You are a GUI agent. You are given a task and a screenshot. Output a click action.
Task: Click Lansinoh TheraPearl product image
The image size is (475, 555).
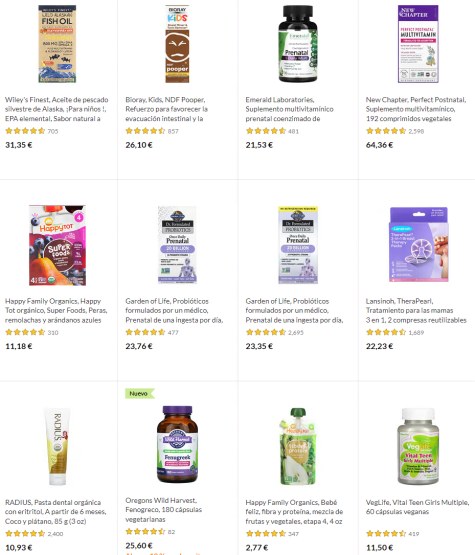click(x=419, y=245)
